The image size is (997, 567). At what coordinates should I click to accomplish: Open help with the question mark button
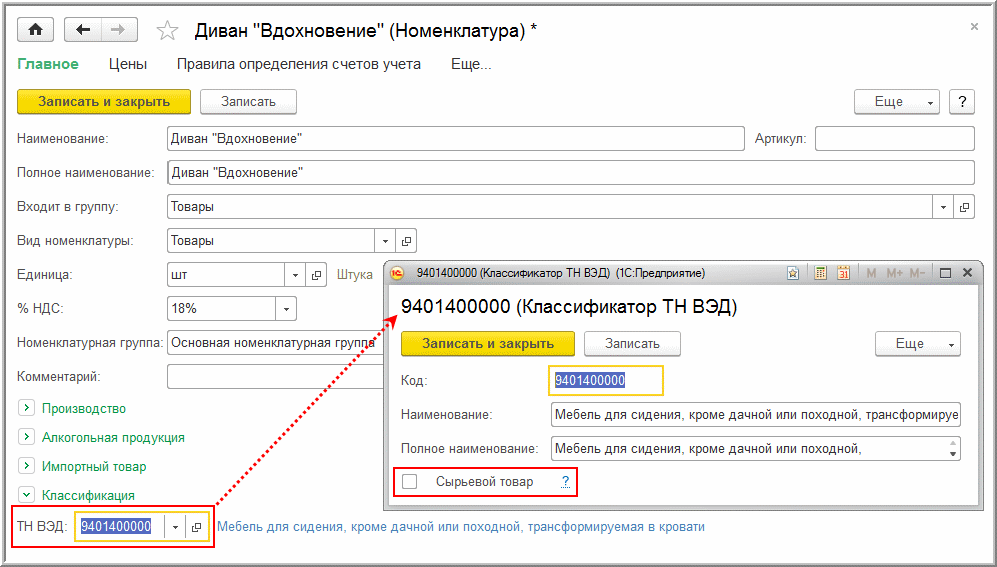point(962,102)
